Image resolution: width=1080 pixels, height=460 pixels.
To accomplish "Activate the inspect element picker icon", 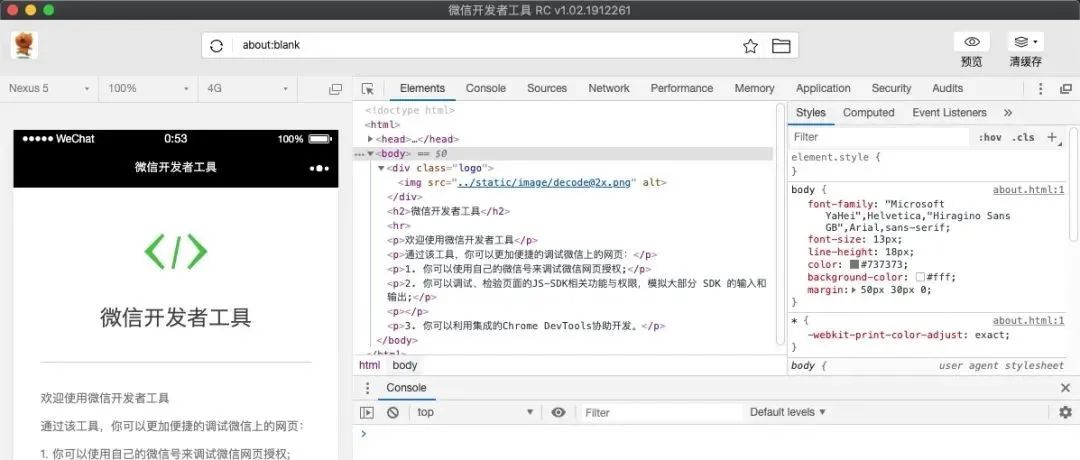I will point(368,89).
